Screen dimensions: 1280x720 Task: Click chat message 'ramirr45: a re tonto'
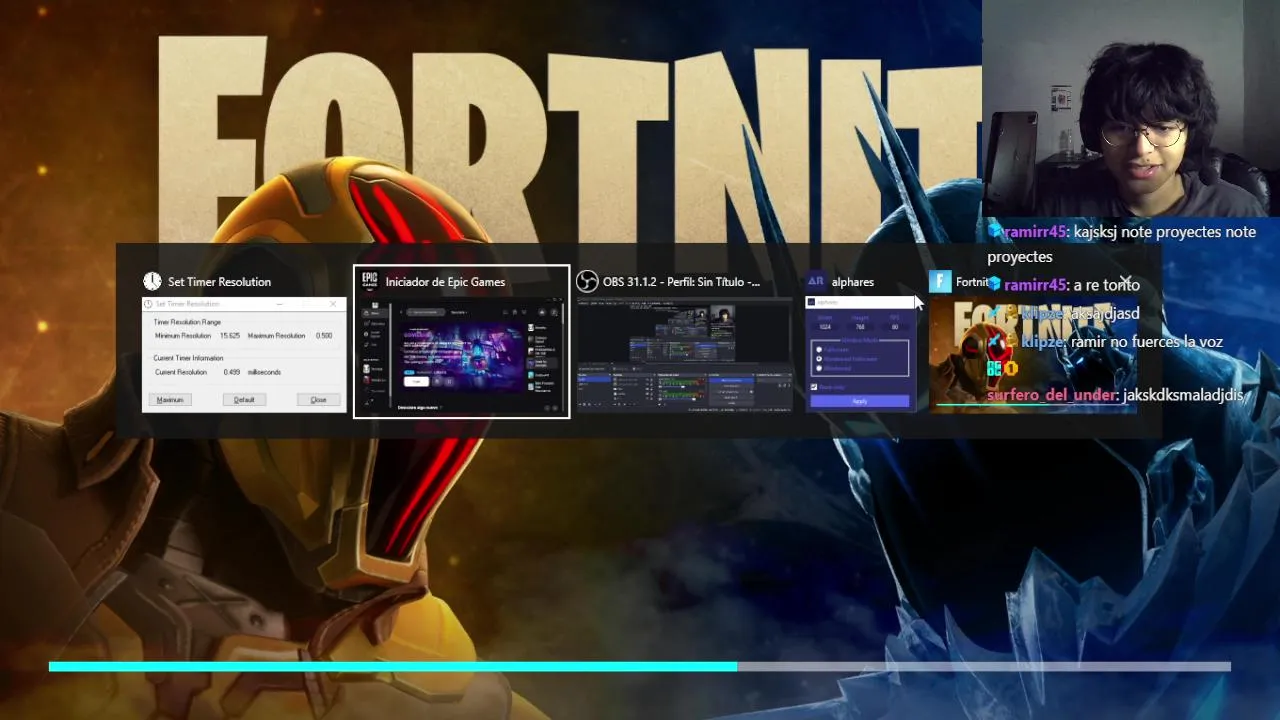tap(1064, 285)
